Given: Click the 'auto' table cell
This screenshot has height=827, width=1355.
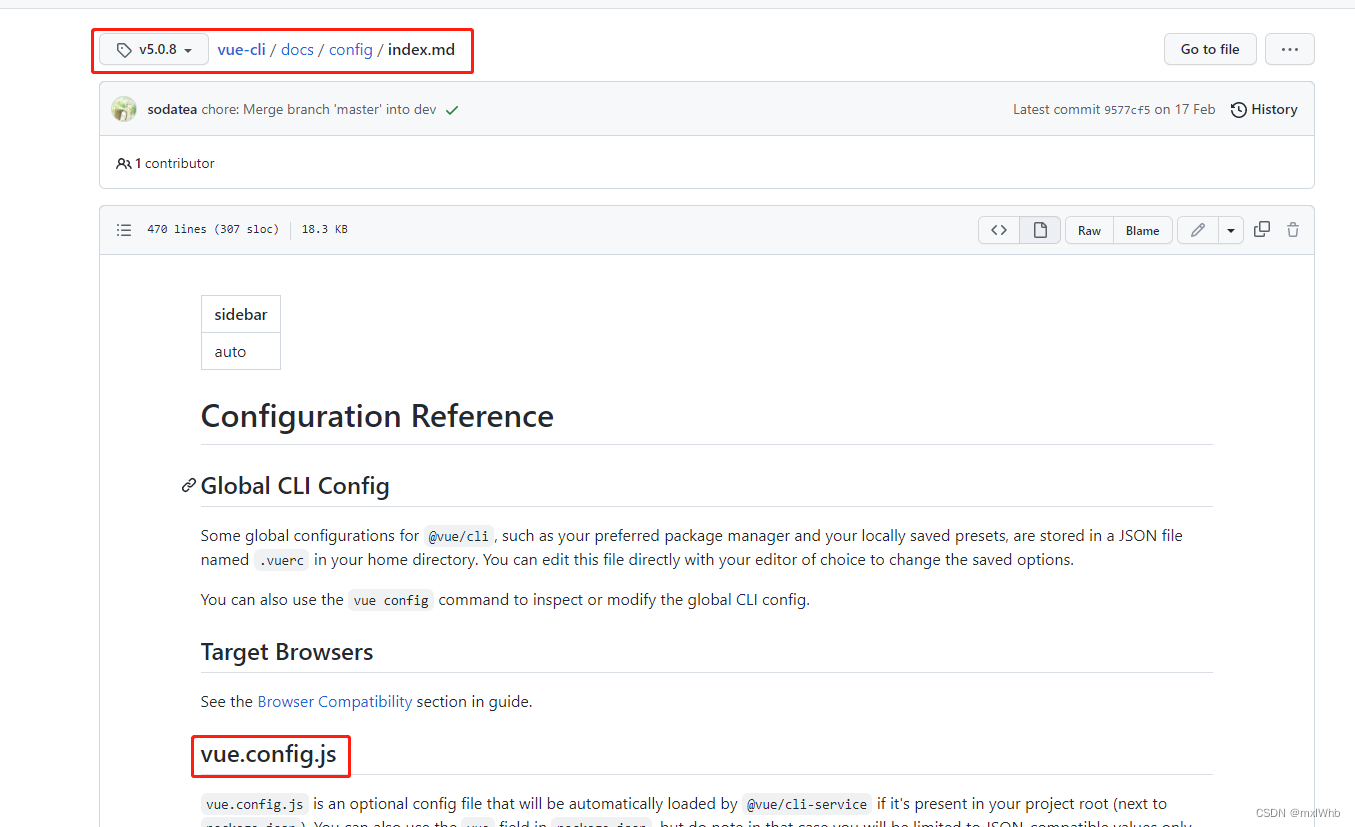Looking at the screenshot, I should pyautogui.click(x=241, y=351).
